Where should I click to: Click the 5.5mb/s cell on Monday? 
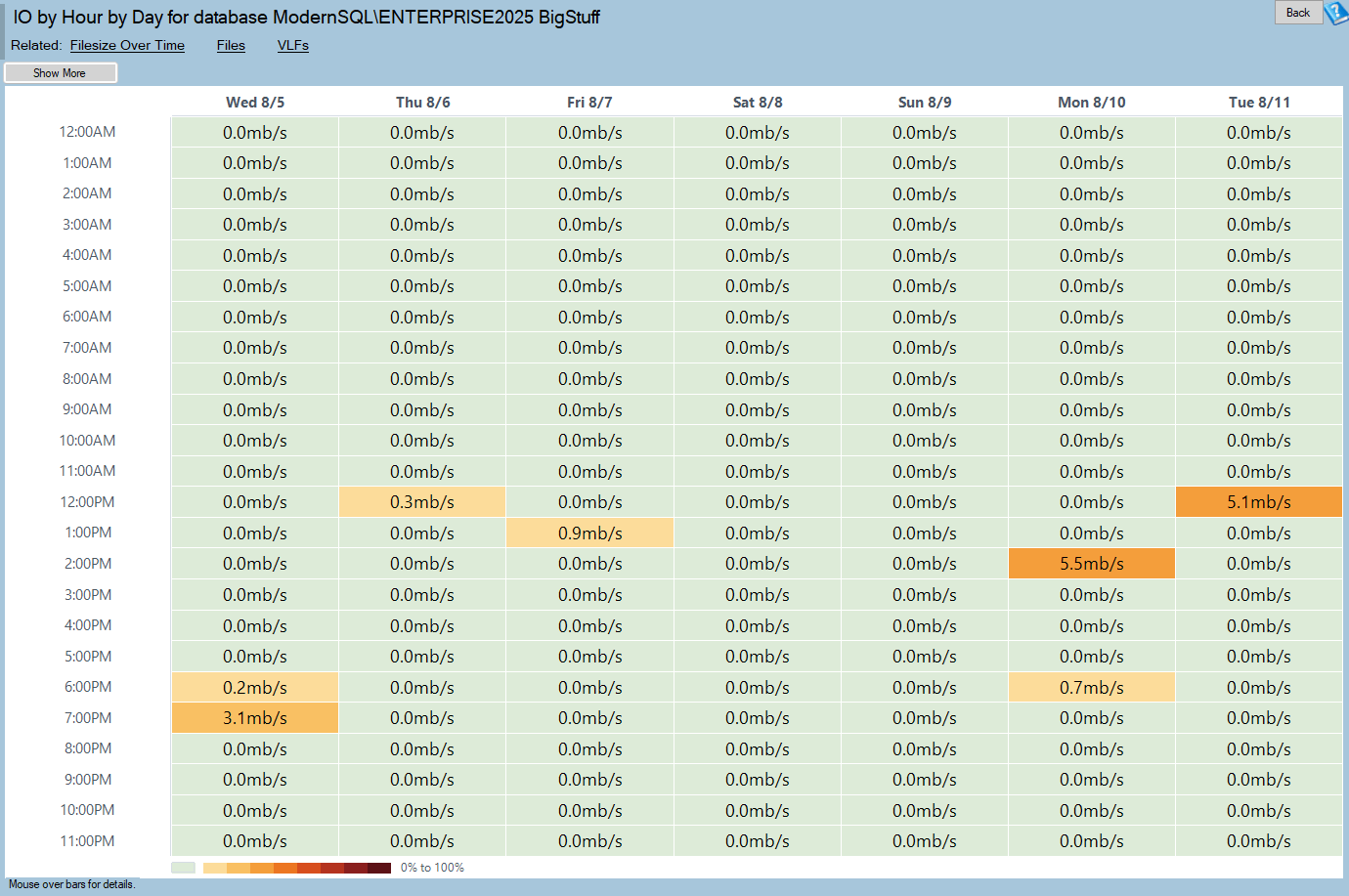[1092, 564]
